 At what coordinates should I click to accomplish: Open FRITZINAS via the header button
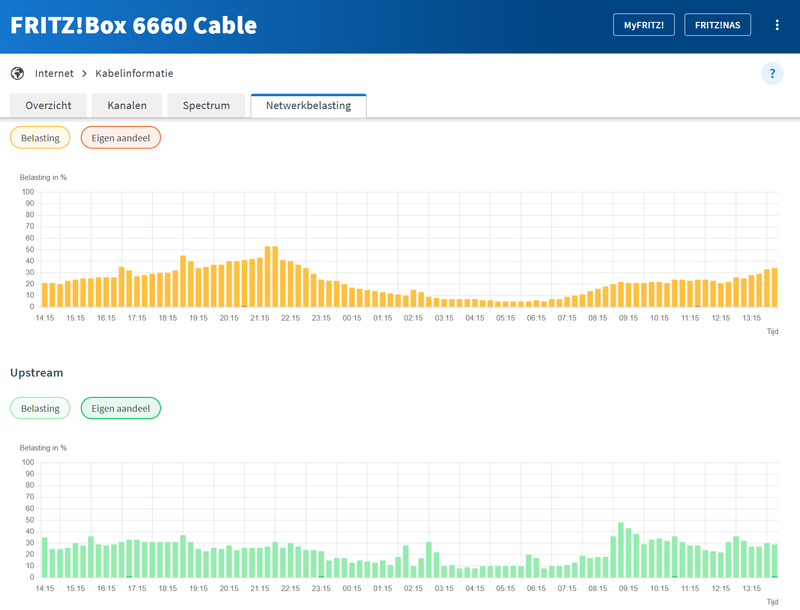719,24
